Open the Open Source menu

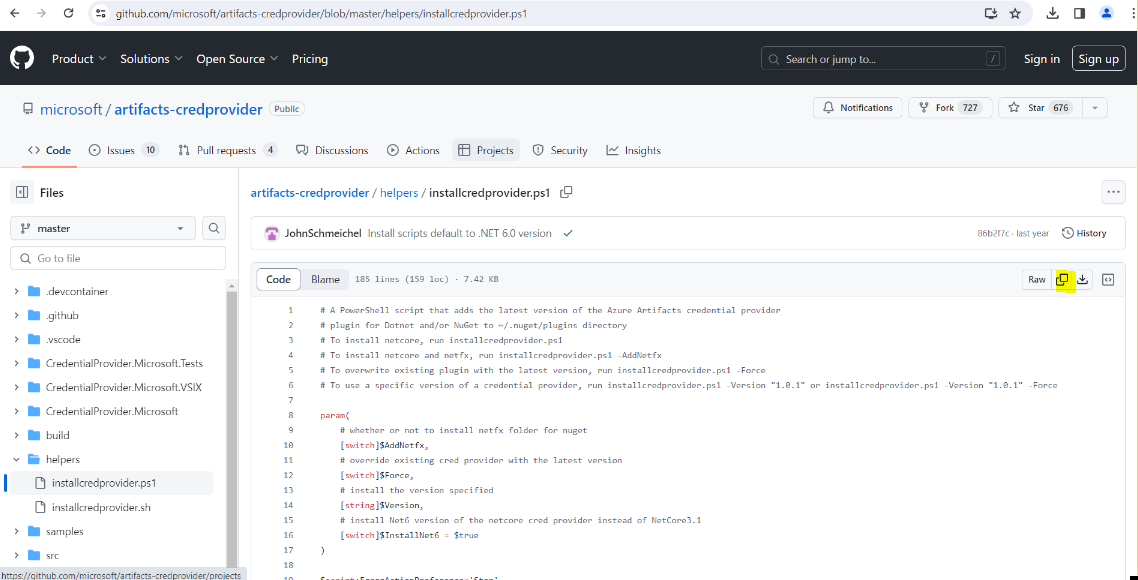(x=237, y=59)
